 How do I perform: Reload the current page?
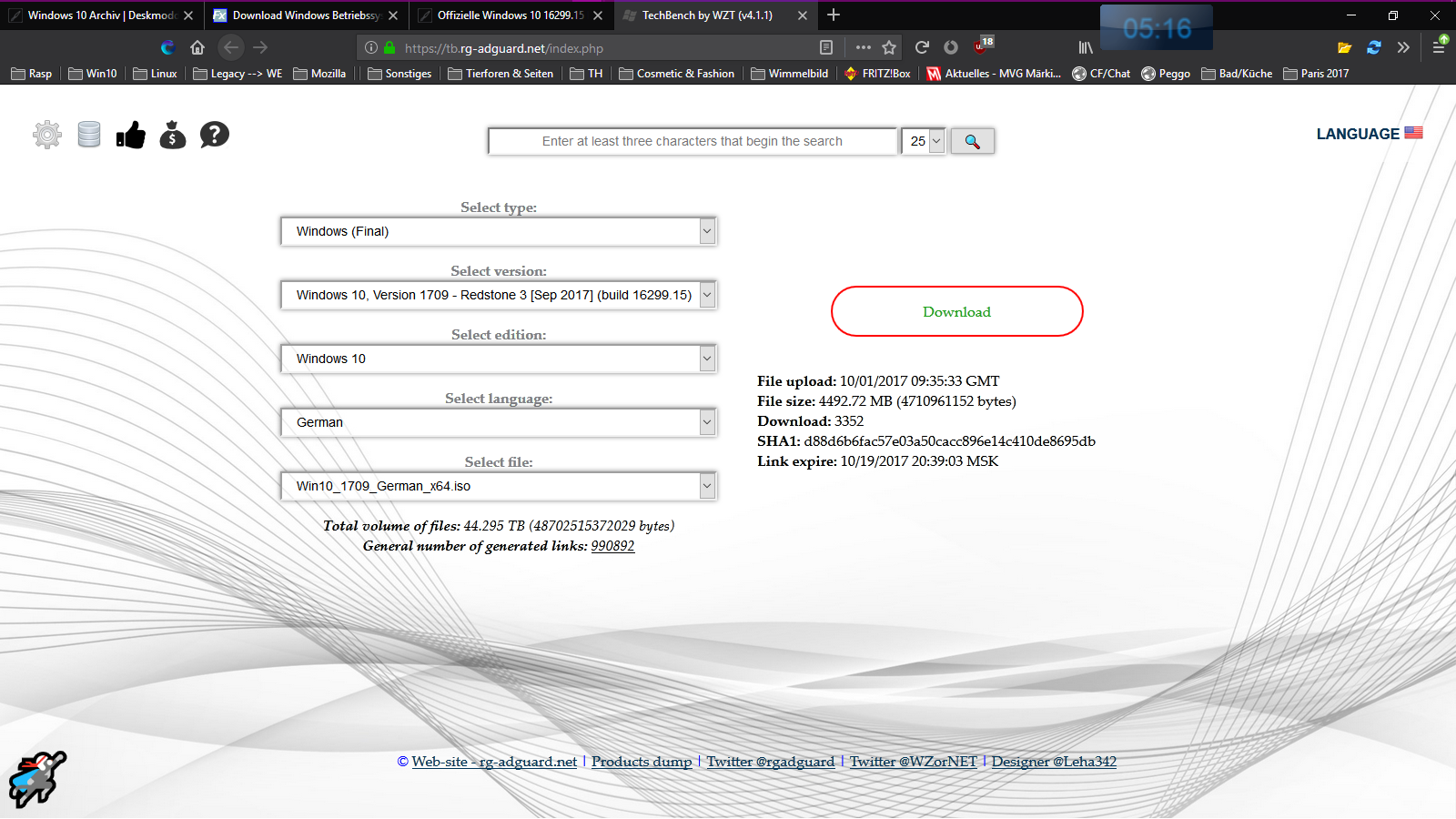pos(922,47)
